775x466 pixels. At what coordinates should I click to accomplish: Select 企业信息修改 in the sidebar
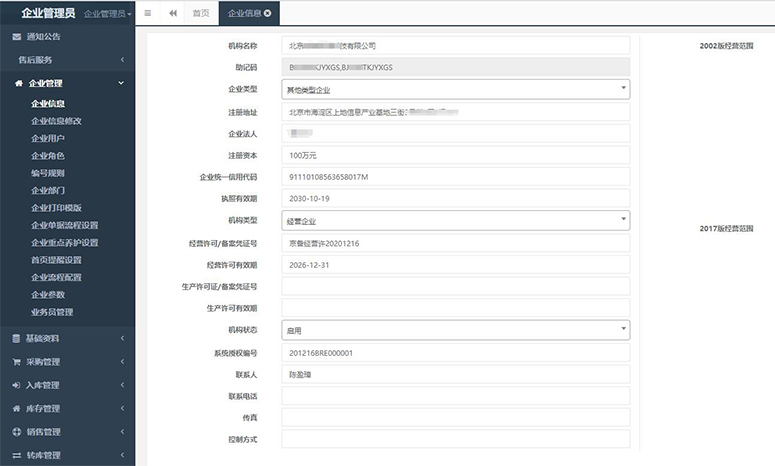pos(56,121)
